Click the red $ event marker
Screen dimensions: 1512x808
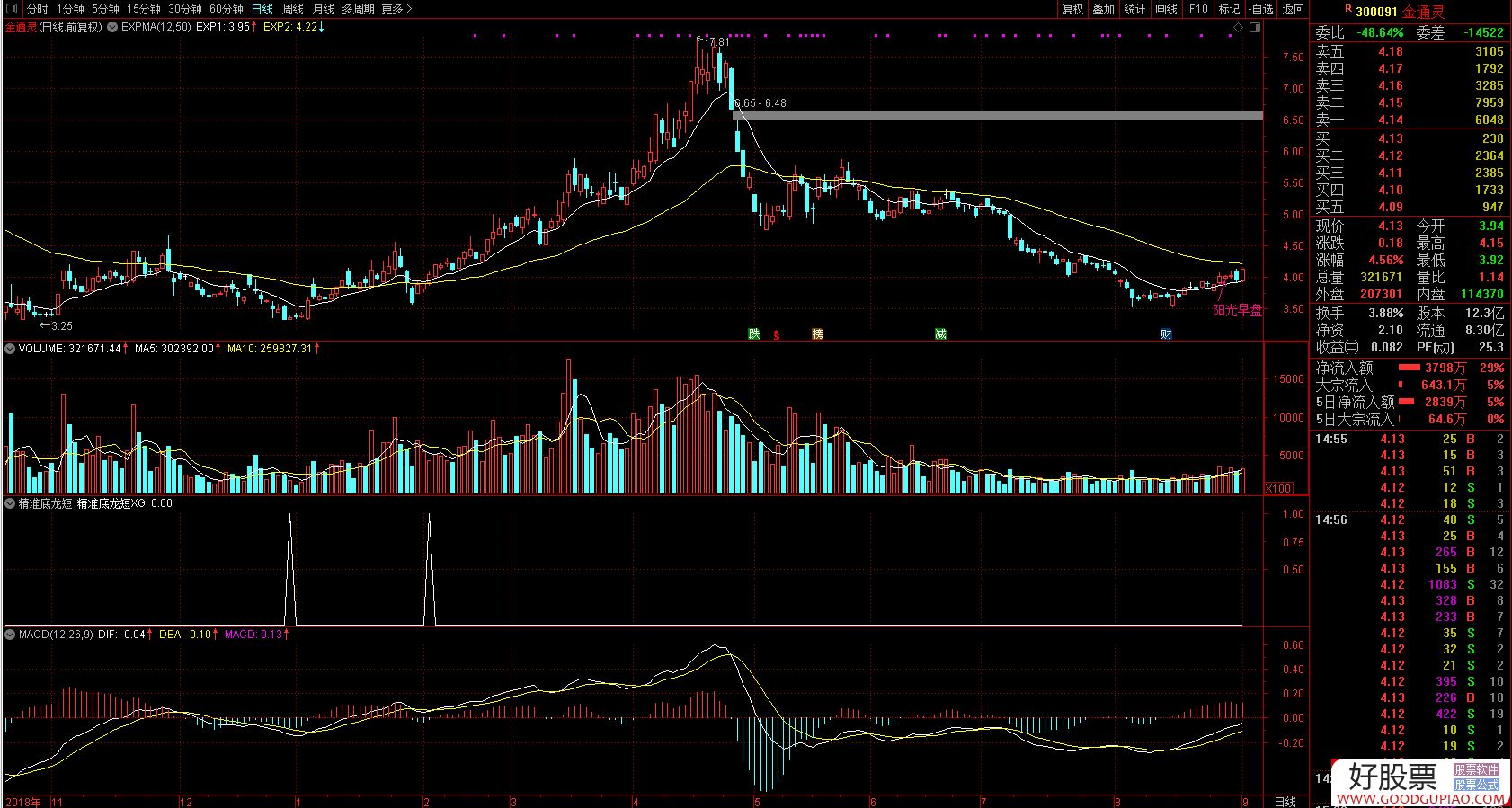pos(777,334)
